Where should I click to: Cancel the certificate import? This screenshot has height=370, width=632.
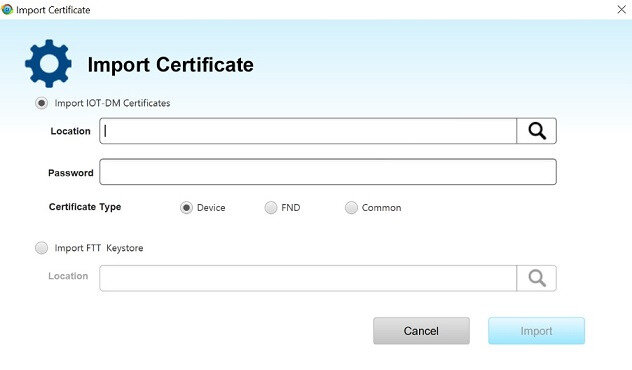point(421,331)
